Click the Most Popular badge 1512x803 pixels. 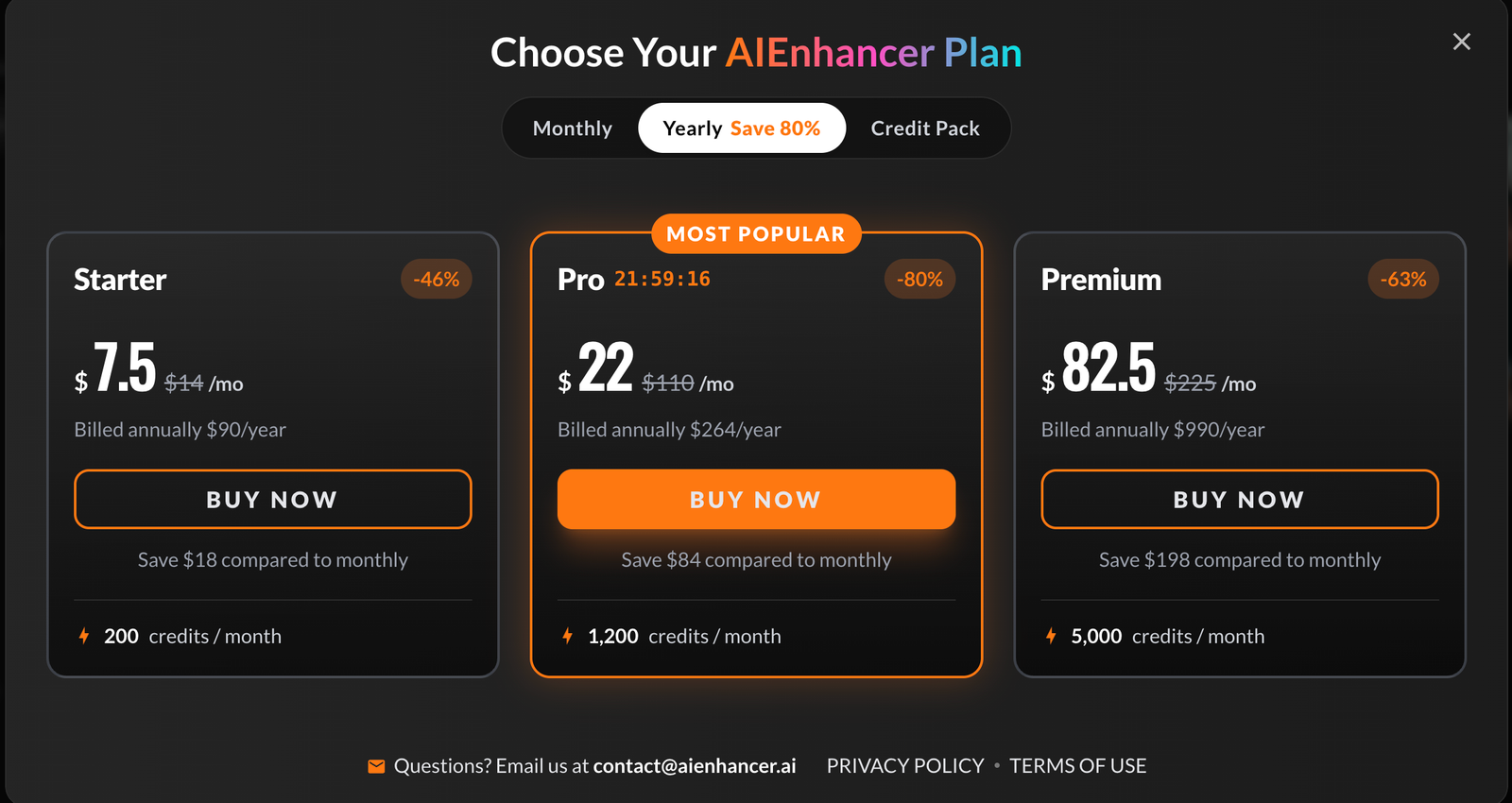tap(756, 234)
